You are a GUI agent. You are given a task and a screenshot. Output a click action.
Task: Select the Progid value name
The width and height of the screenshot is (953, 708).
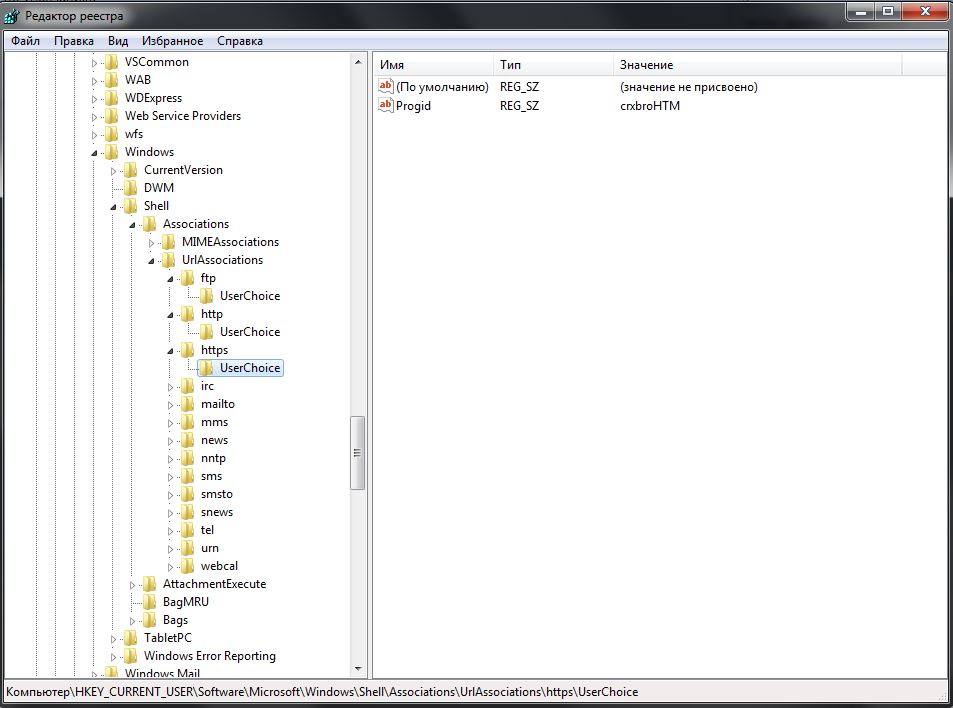pyautogui.click(x=413, y=106)
